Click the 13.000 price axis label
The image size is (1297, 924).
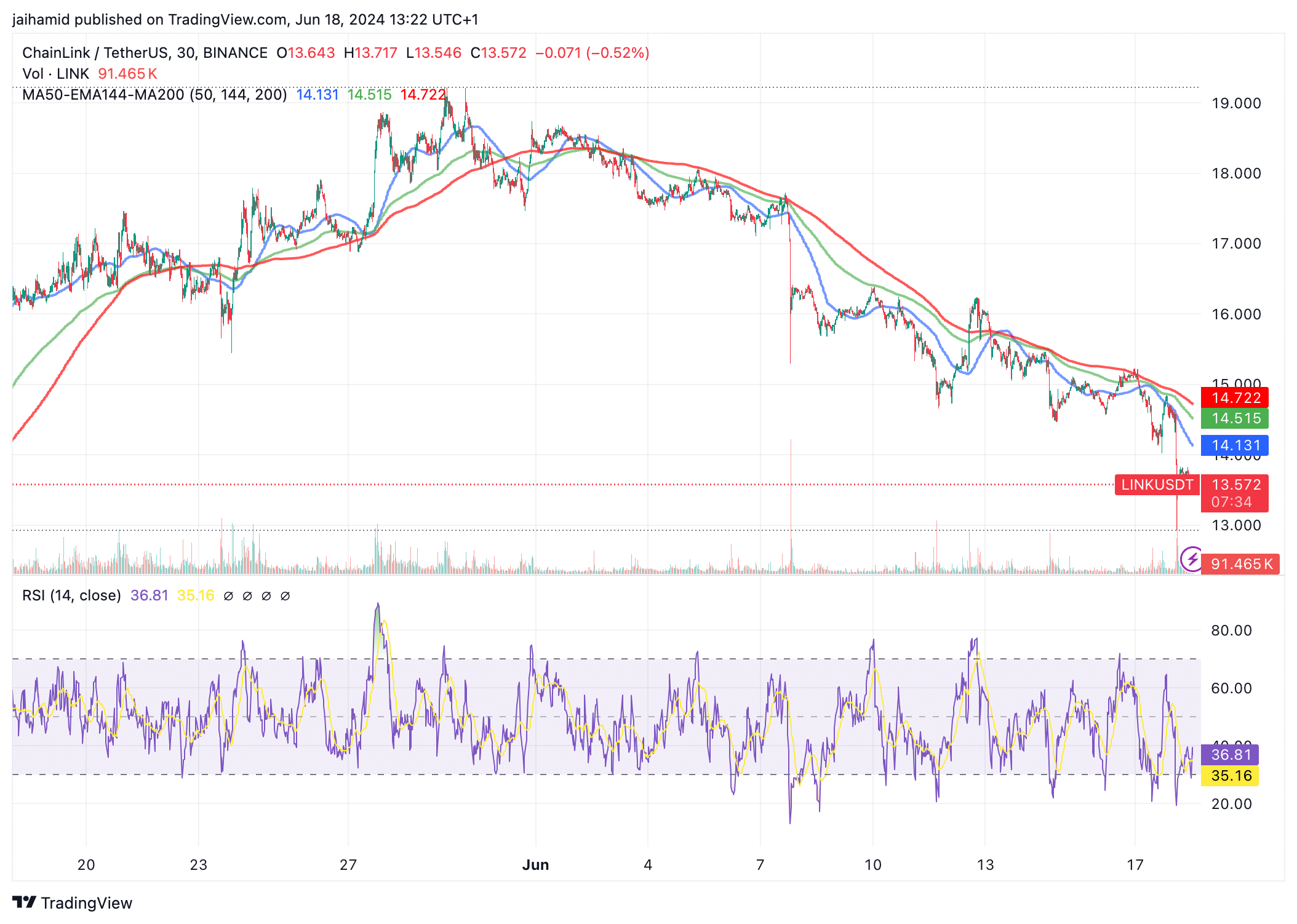click(1236, 525)
